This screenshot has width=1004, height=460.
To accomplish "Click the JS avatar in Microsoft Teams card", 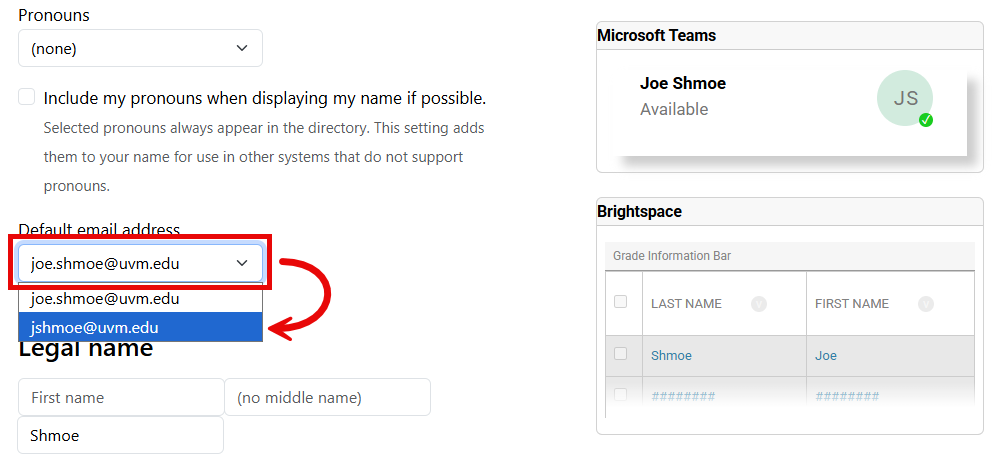I will (x=905, y=98).
